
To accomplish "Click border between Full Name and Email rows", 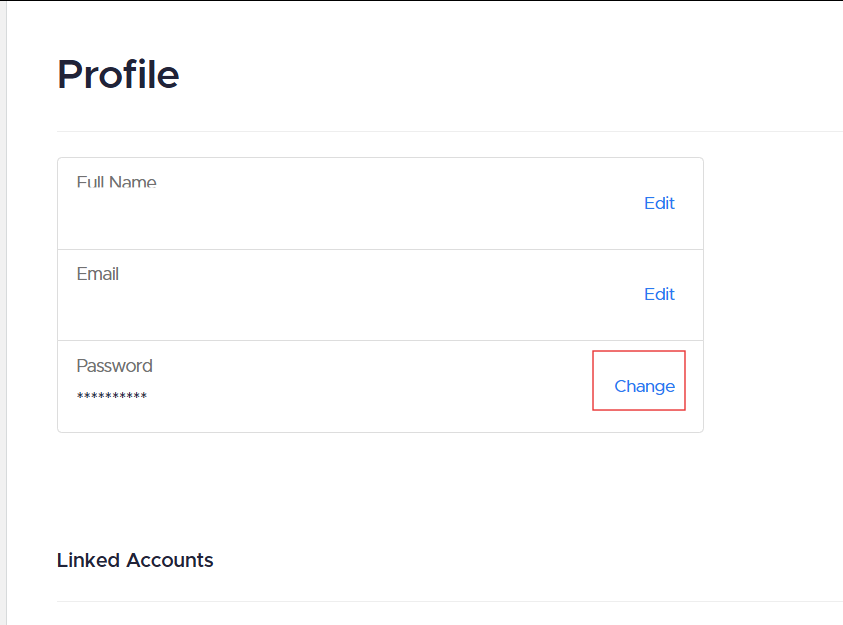I will (x=380, y=249).
